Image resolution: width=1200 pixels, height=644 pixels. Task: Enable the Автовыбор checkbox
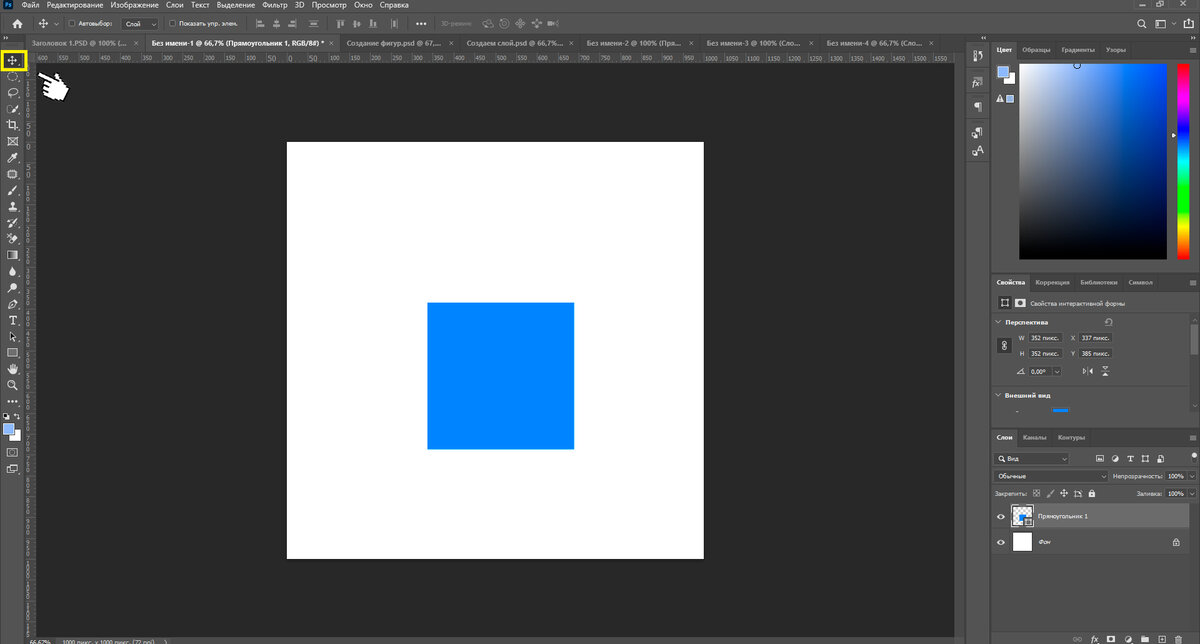pyautogui.click(x=71, y=23)
